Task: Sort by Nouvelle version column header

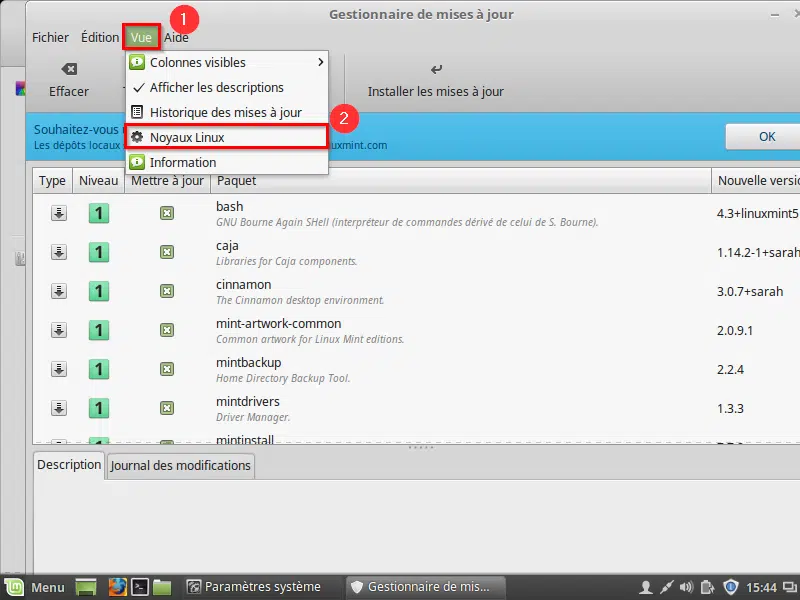Action: click(757, 181)
